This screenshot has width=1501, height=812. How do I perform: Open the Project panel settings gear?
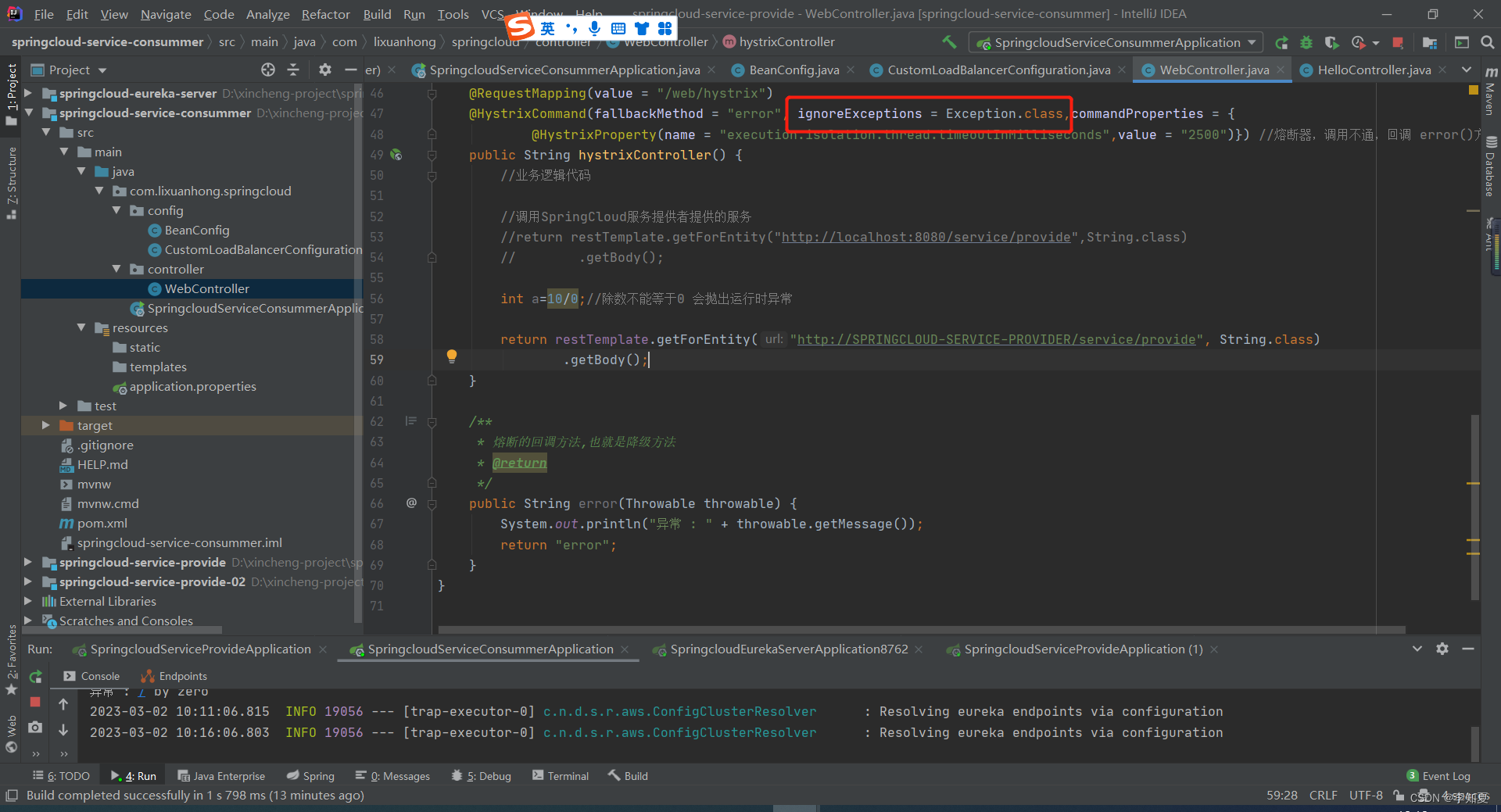[325, 70]
